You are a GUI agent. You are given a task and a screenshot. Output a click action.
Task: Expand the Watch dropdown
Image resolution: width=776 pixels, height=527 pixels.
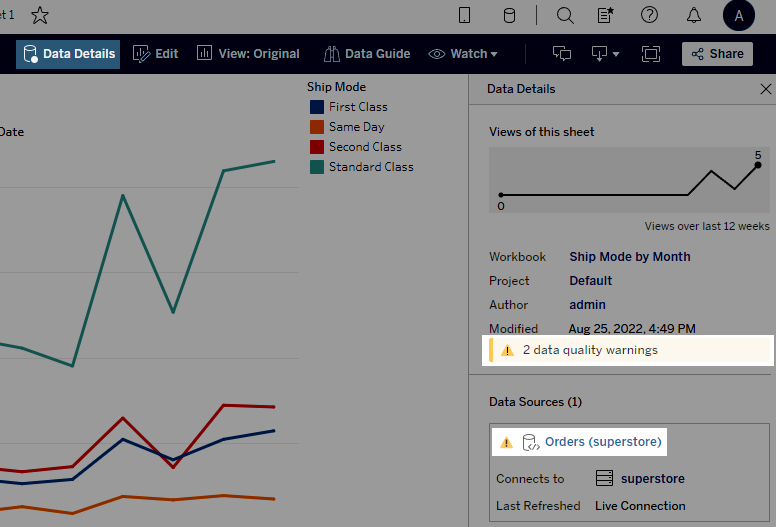(x=463, y=54)
